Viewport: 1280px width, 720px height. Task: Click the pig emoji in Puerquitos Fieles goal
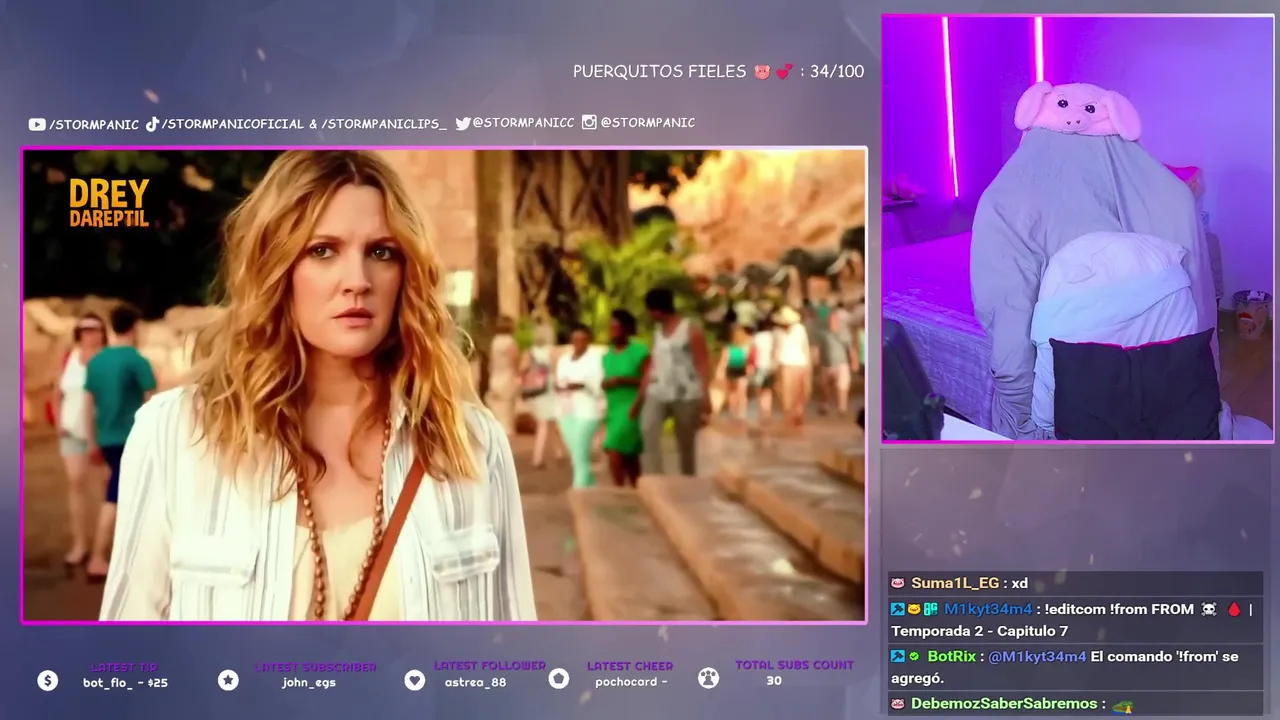tap(762, 72)
